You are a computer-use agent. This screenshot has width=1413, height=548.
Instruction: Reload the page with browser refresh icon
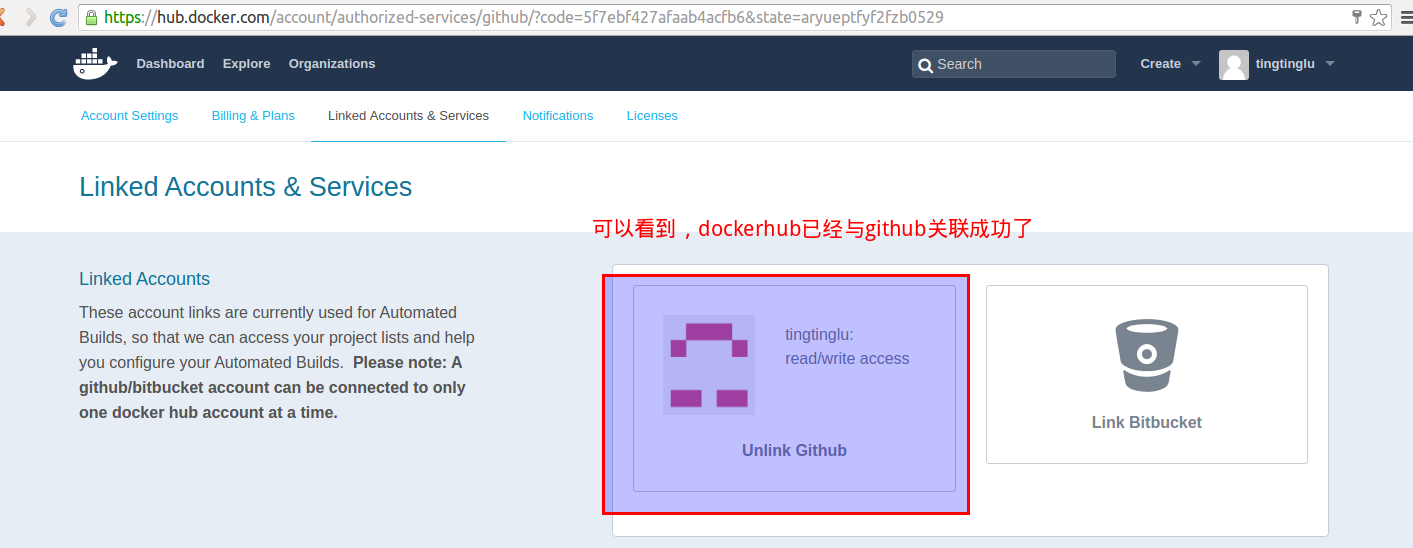click(59, 17)
